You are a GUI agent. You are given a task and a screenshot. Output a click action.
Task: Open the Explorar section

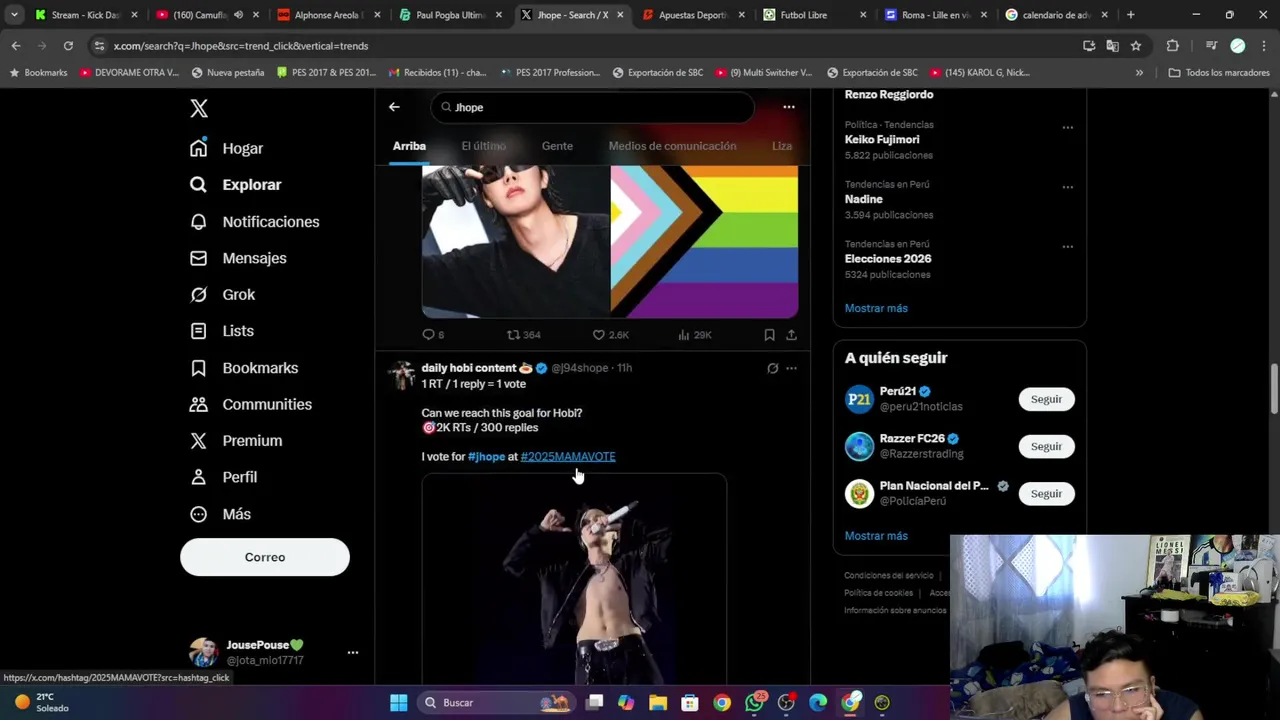235,185
